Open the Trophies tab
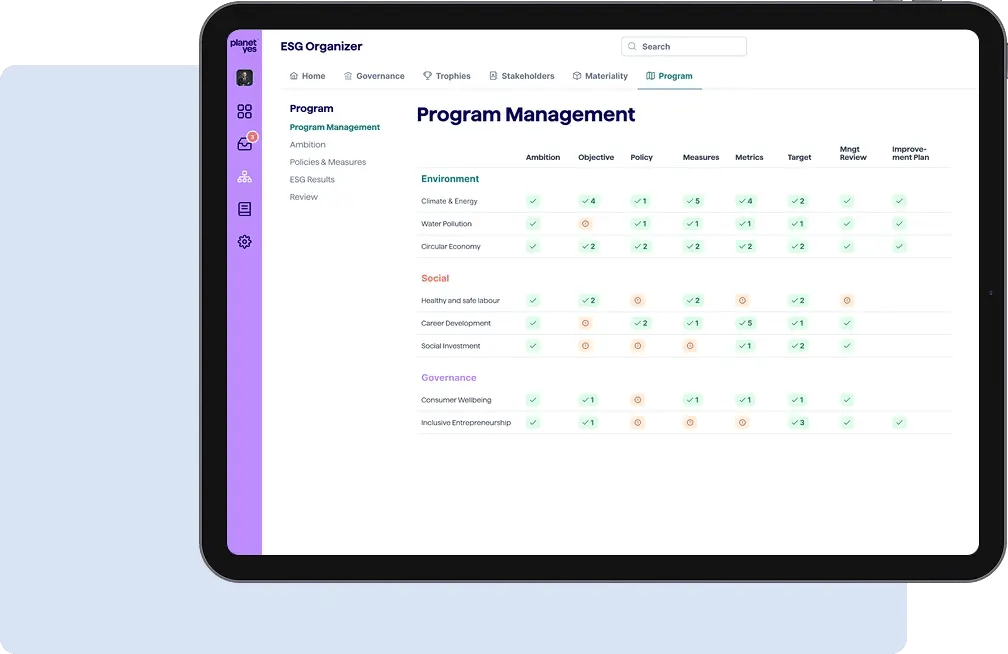 (x=446, y=76)
